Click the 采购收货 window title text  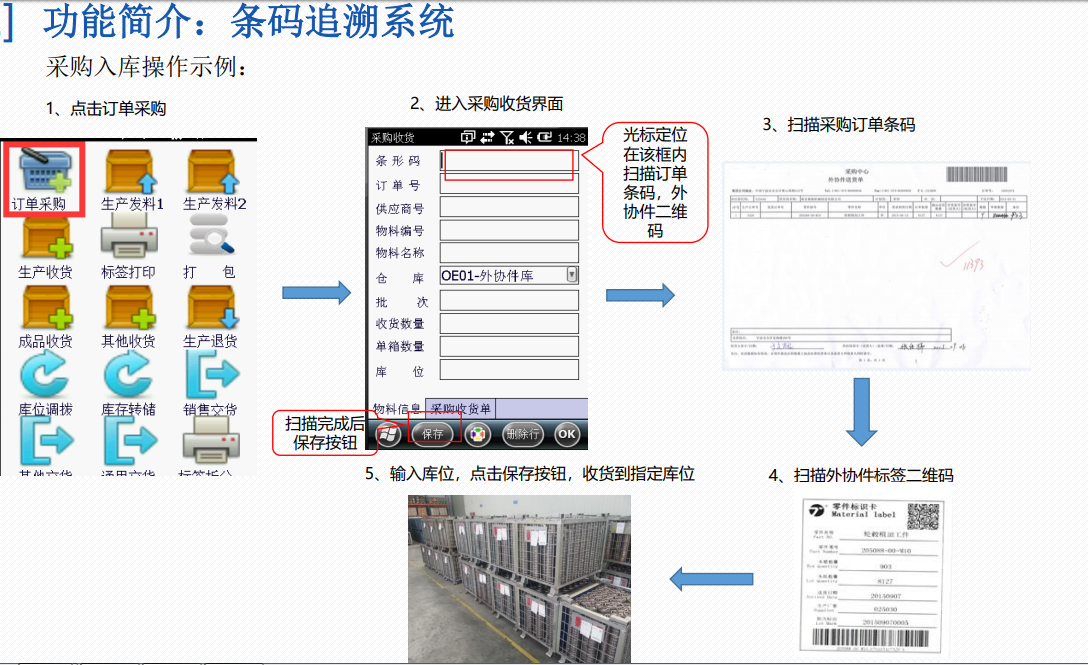tap(393, 138)
